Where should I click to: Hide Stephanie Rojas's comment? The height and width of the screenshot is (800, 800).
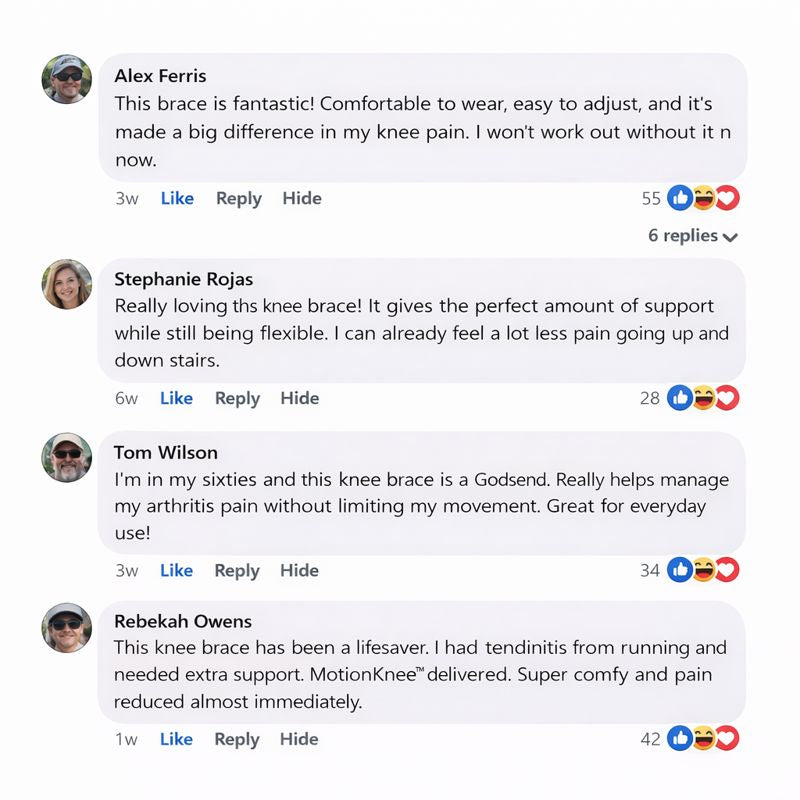tap(300, 398)
